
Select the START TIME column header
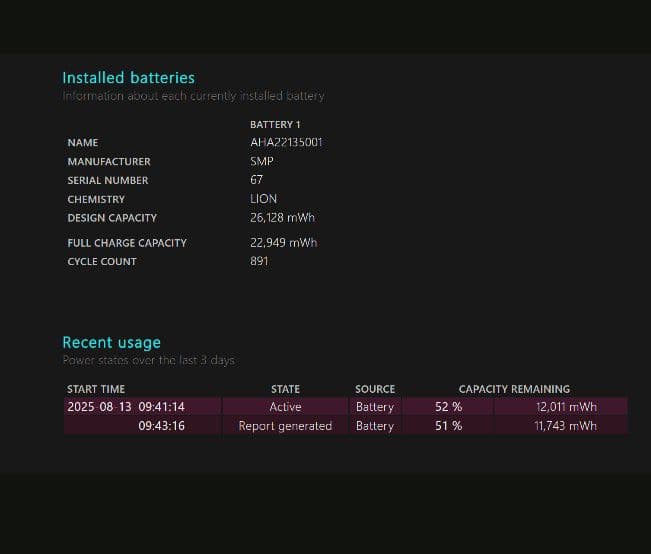(96, 389)
